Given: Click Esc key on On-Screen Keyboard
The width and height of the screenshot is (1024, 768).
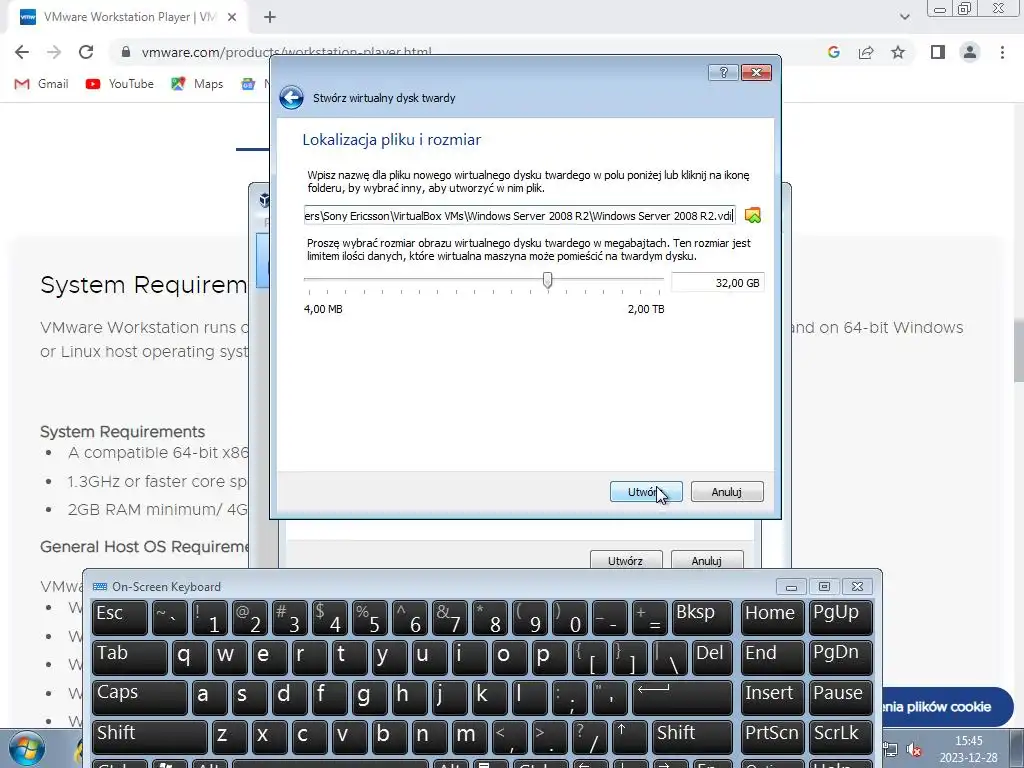Looking at the screenshot, I should pos(120,618).
